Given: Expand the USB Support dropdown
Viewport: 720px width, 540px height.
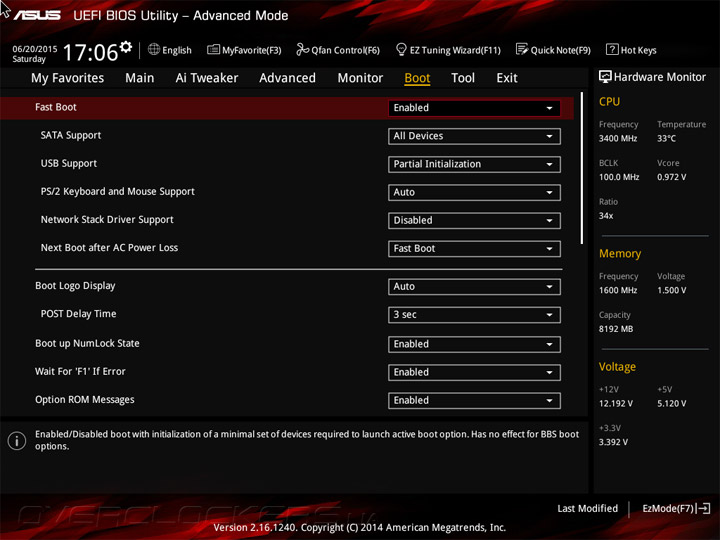Looking at the screenshot, I should [474, 164].
